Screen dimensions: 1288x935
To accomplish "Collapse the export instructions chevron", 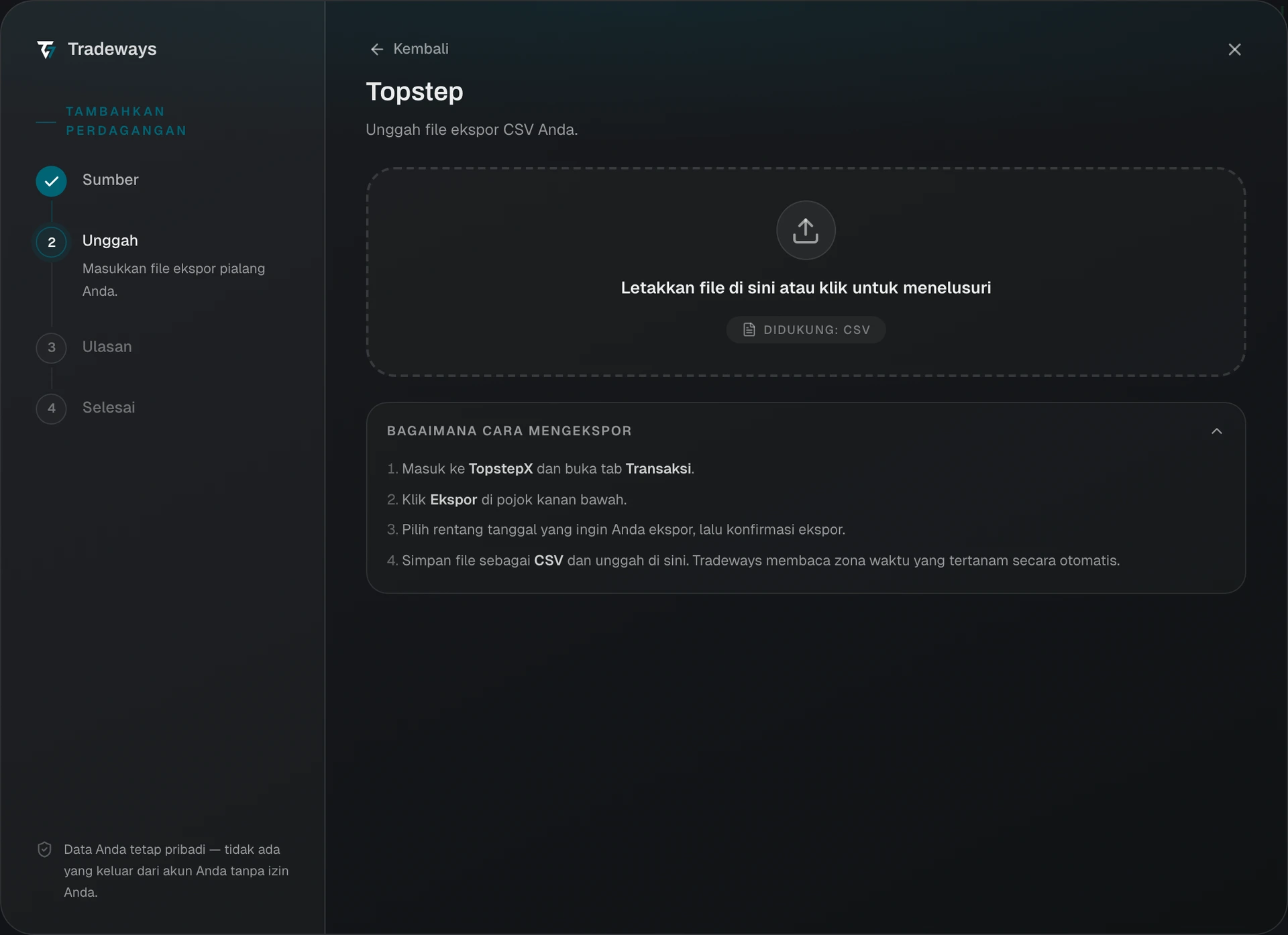I will (x=1217, y=431).
